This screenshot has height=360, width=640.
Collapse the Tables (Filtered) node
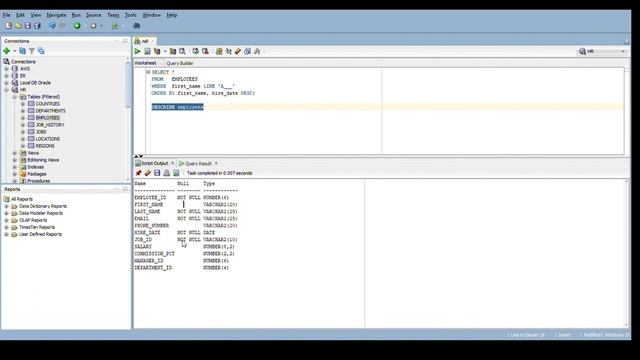[15, 97]
